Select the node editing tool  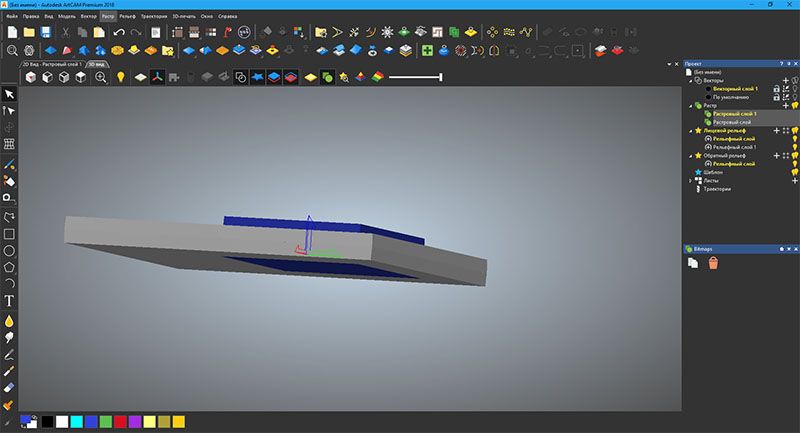click(9, 111)
